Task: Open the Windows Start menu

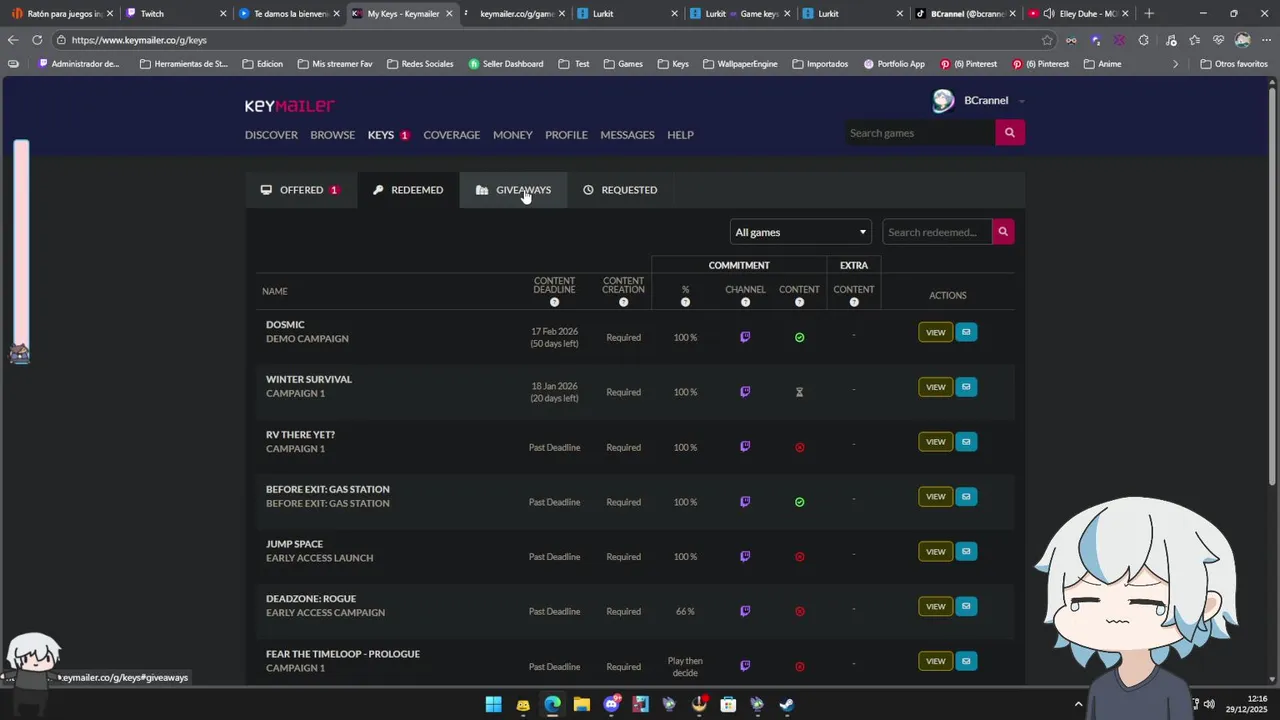Action: pos(493,705)
